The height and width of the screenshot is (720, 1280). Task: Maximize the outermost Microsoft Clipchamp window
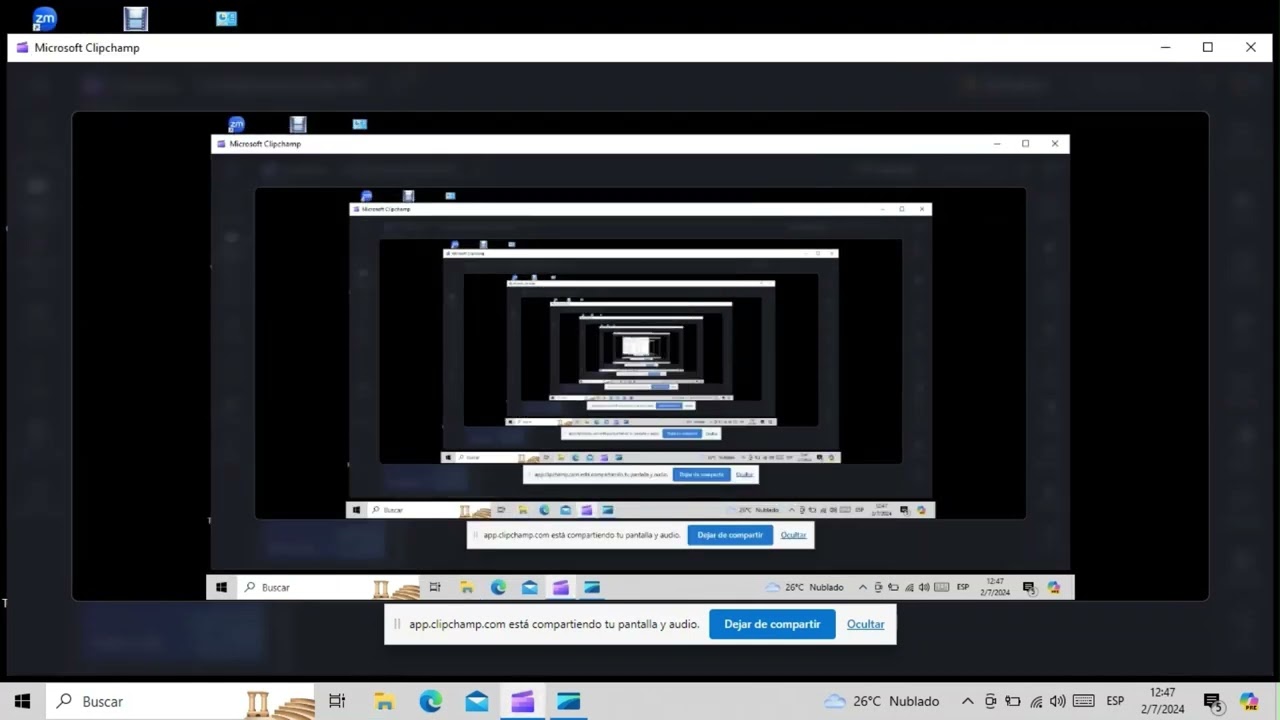point(1208,47)
